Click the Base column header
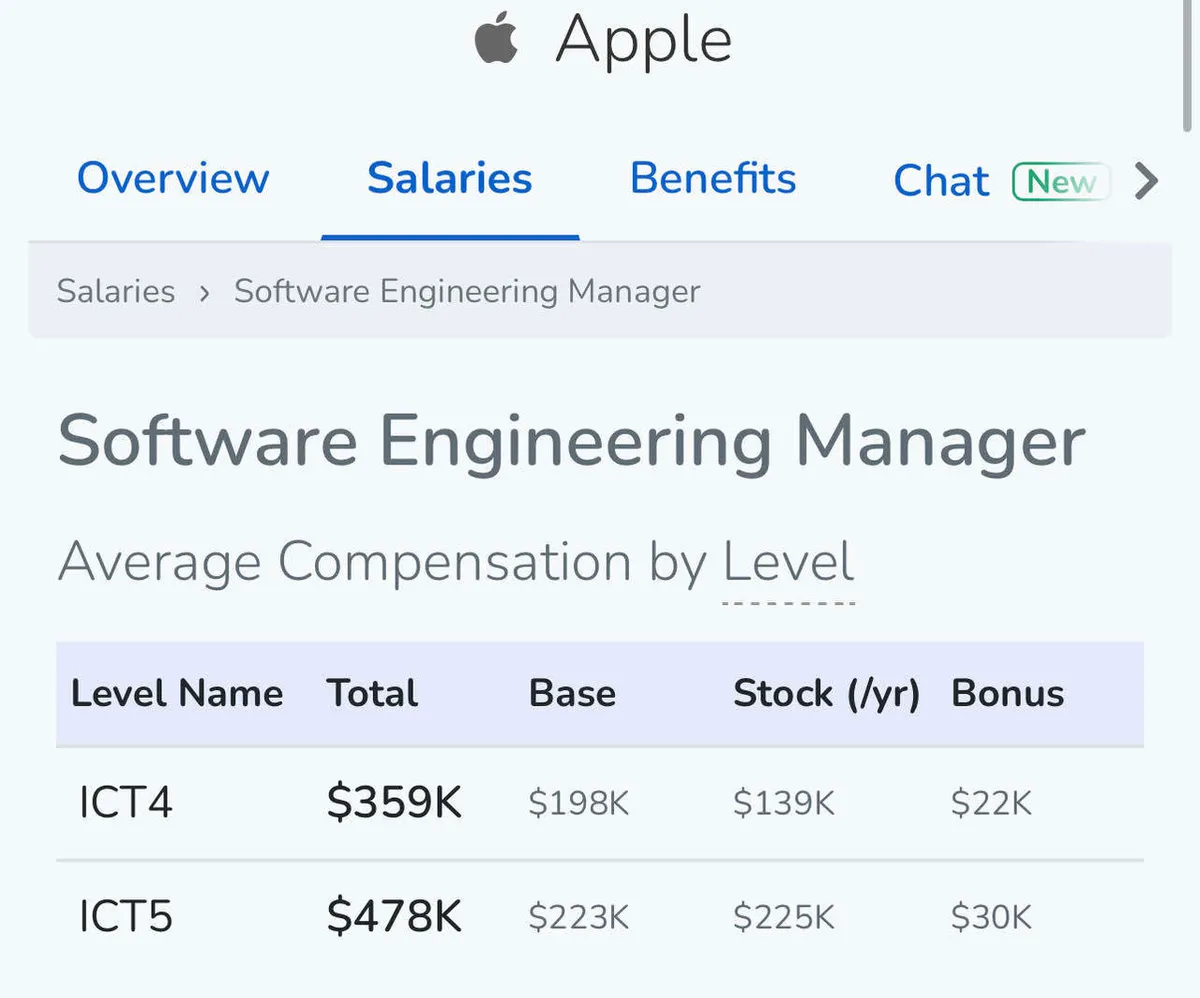 click(x=572, y=694)
